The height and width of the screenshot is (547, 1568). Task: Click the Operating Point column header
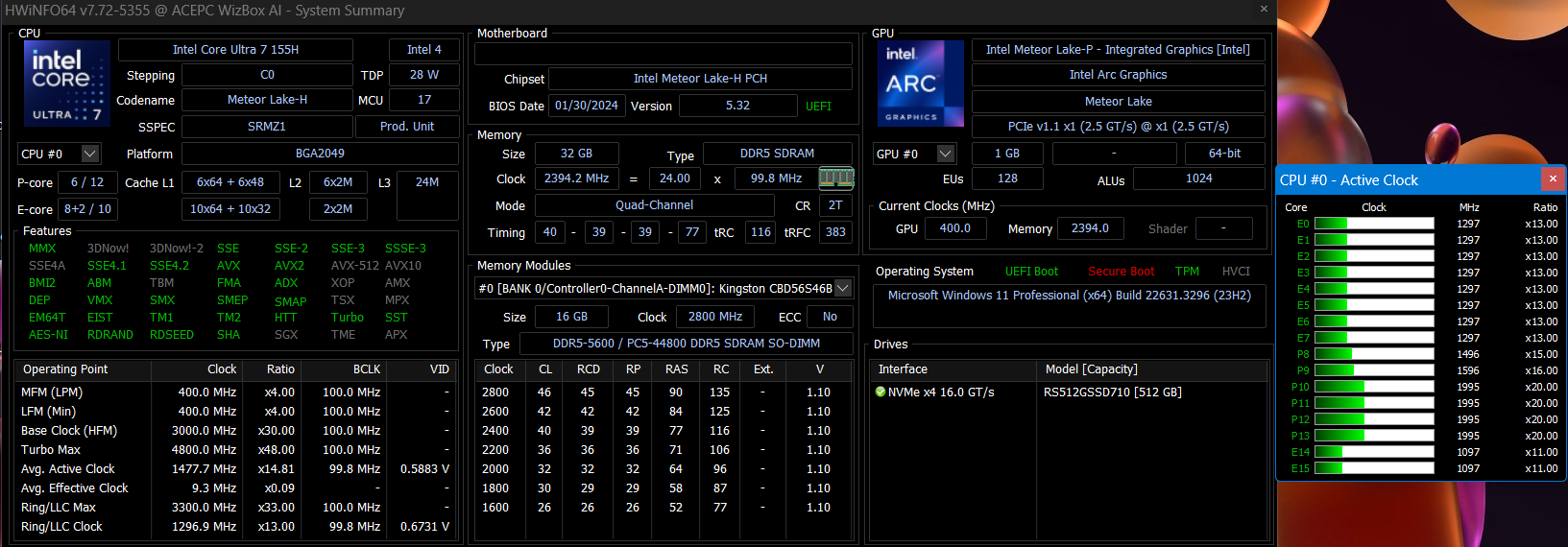point(65,369)
